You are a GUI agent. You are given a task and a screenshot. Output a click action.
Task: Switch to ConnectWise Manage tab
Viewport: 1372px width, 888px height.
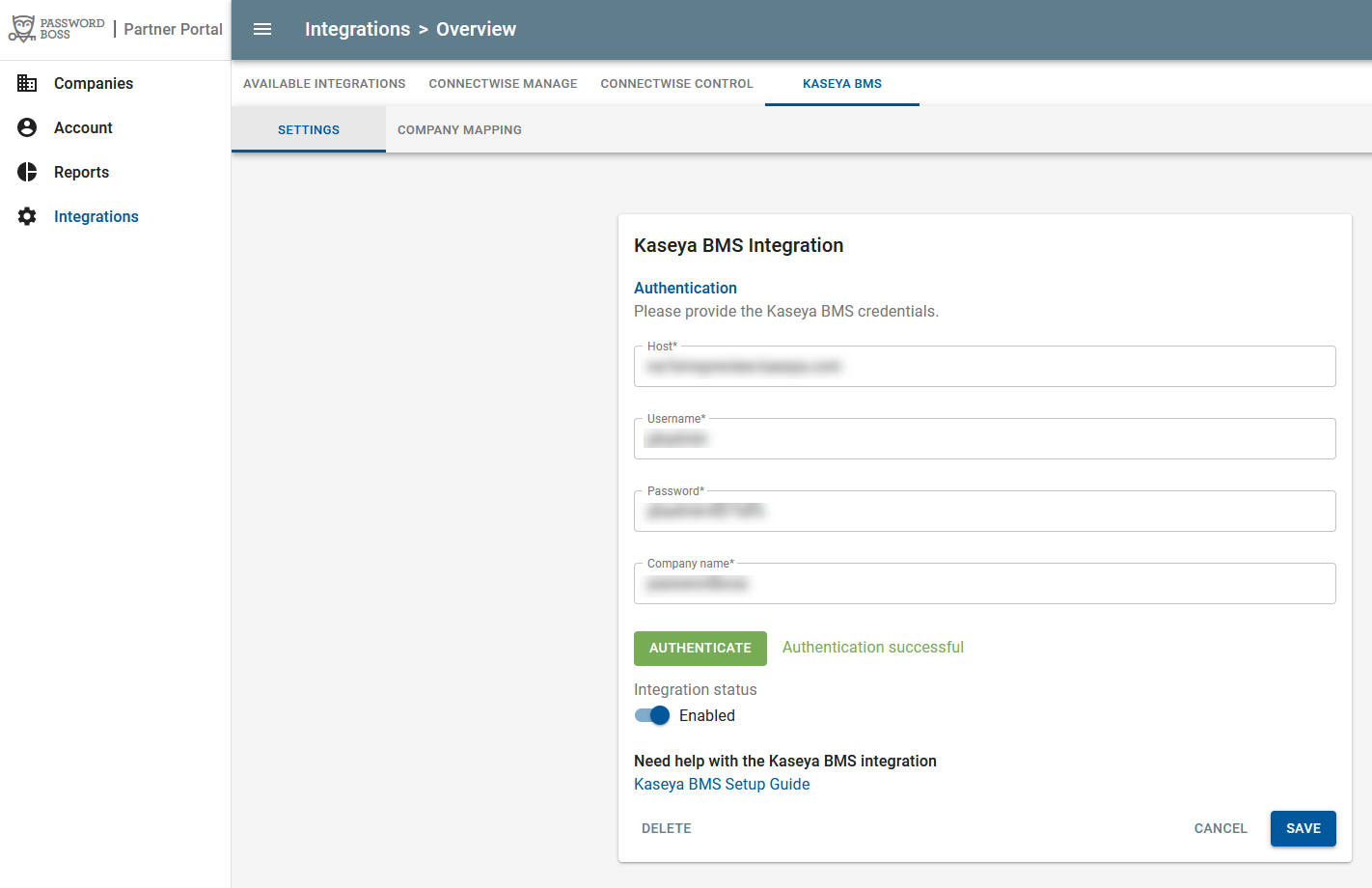tap(503, 84)
